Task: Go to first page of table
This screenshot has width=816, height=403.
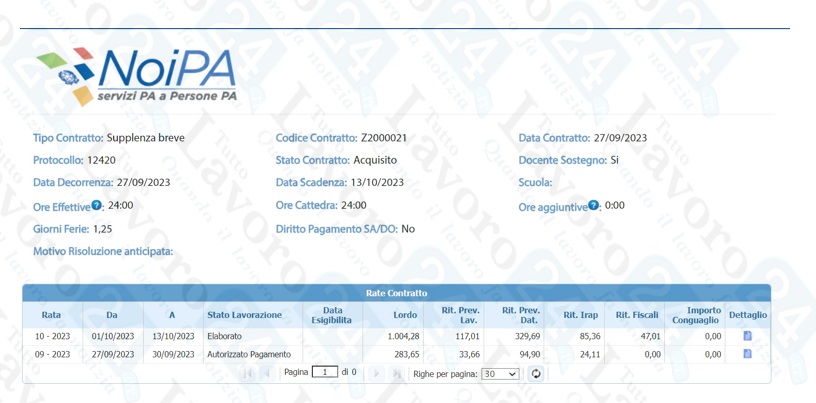Action: click(247, 374)
